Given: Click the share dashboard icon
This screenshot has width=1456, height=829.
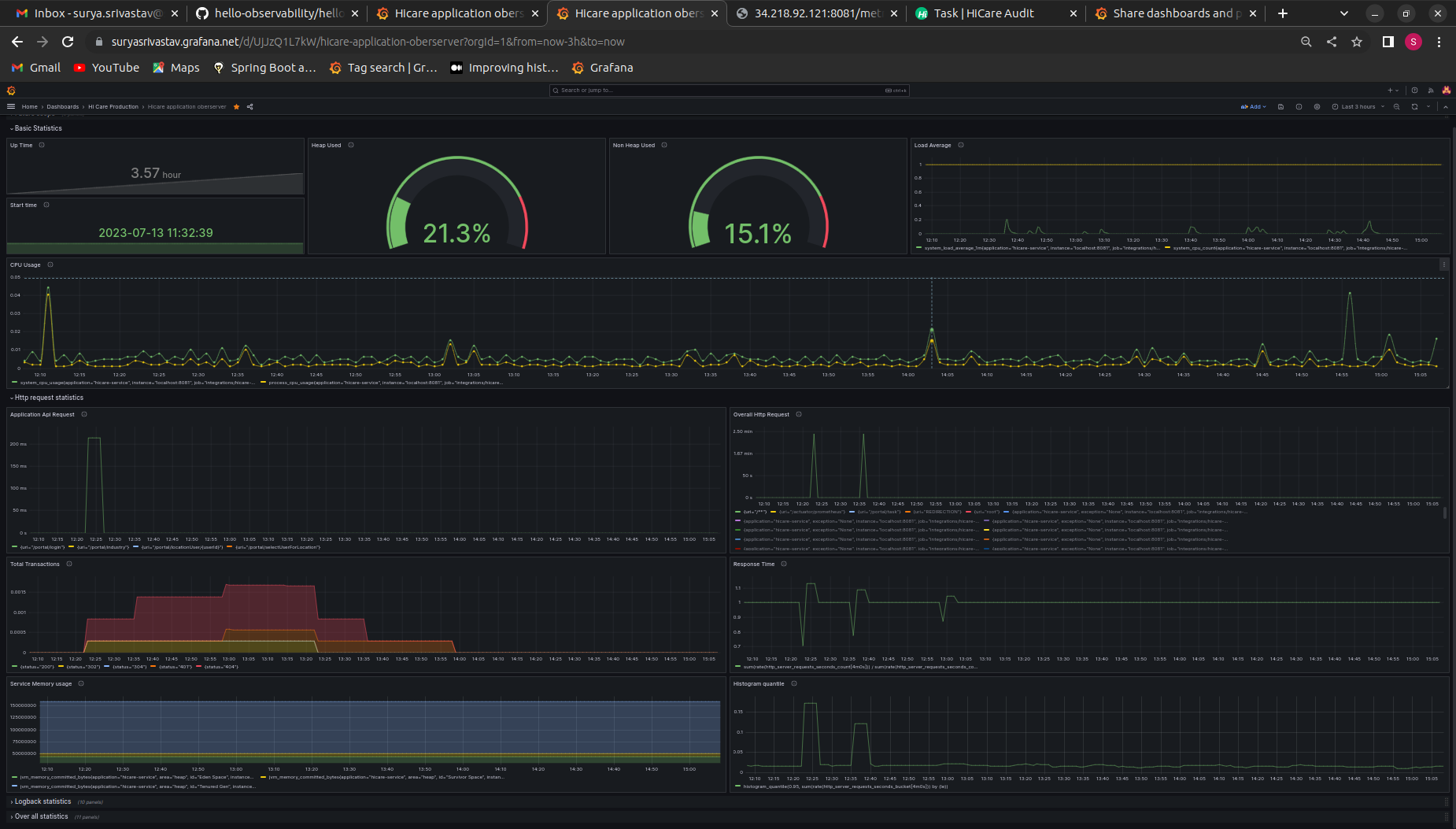Looking at the screenshot, I should click(250, 107).
